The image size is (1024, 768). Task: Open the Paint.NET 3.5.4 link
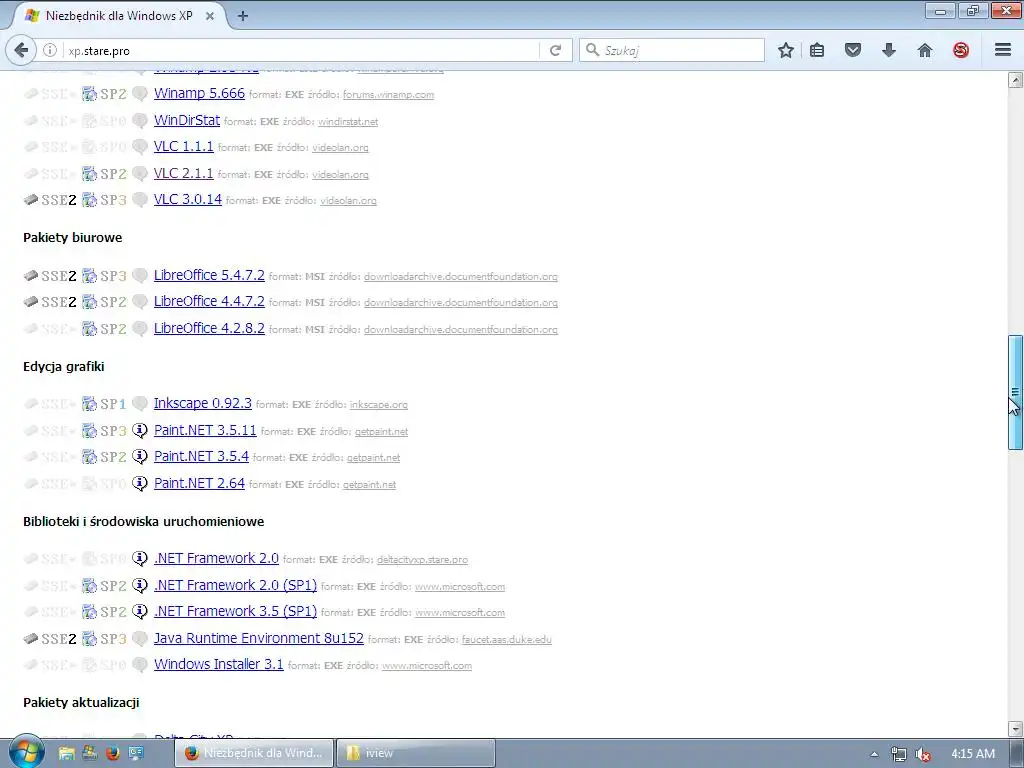201,456
